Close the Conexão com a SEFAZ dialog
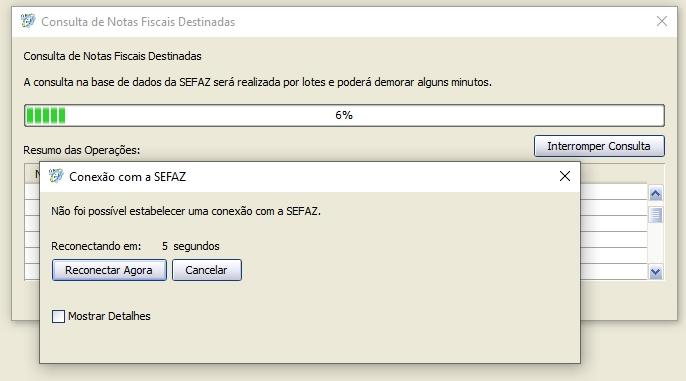The image size is (686, 381). point(565,176)
